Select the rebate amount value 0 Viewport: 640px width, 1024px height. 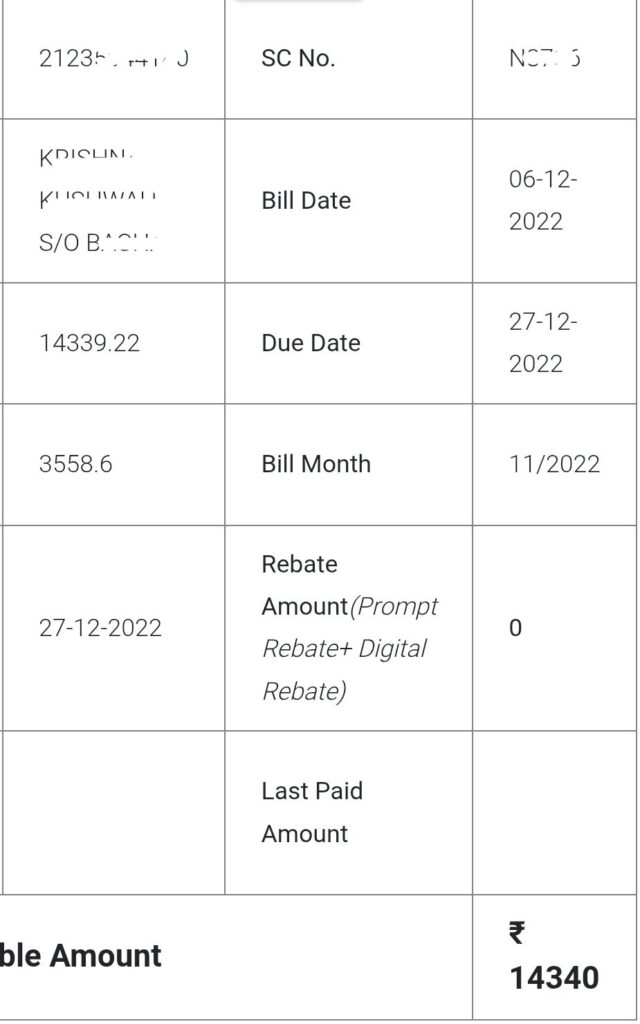[515, 628]
